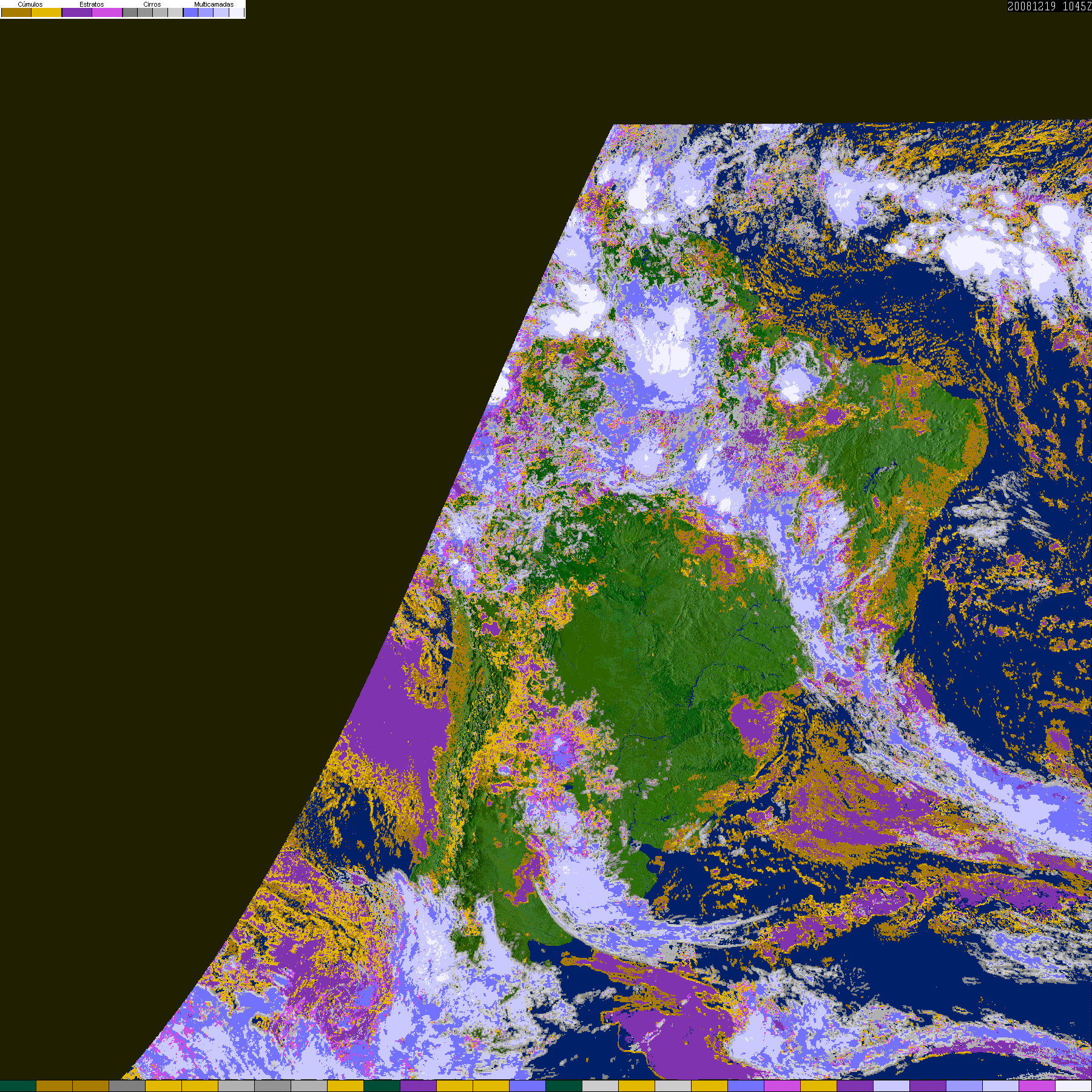Click the "Cirros" legend label
This screenshot has height=1092, width=1092.
(x=152, y=4)
